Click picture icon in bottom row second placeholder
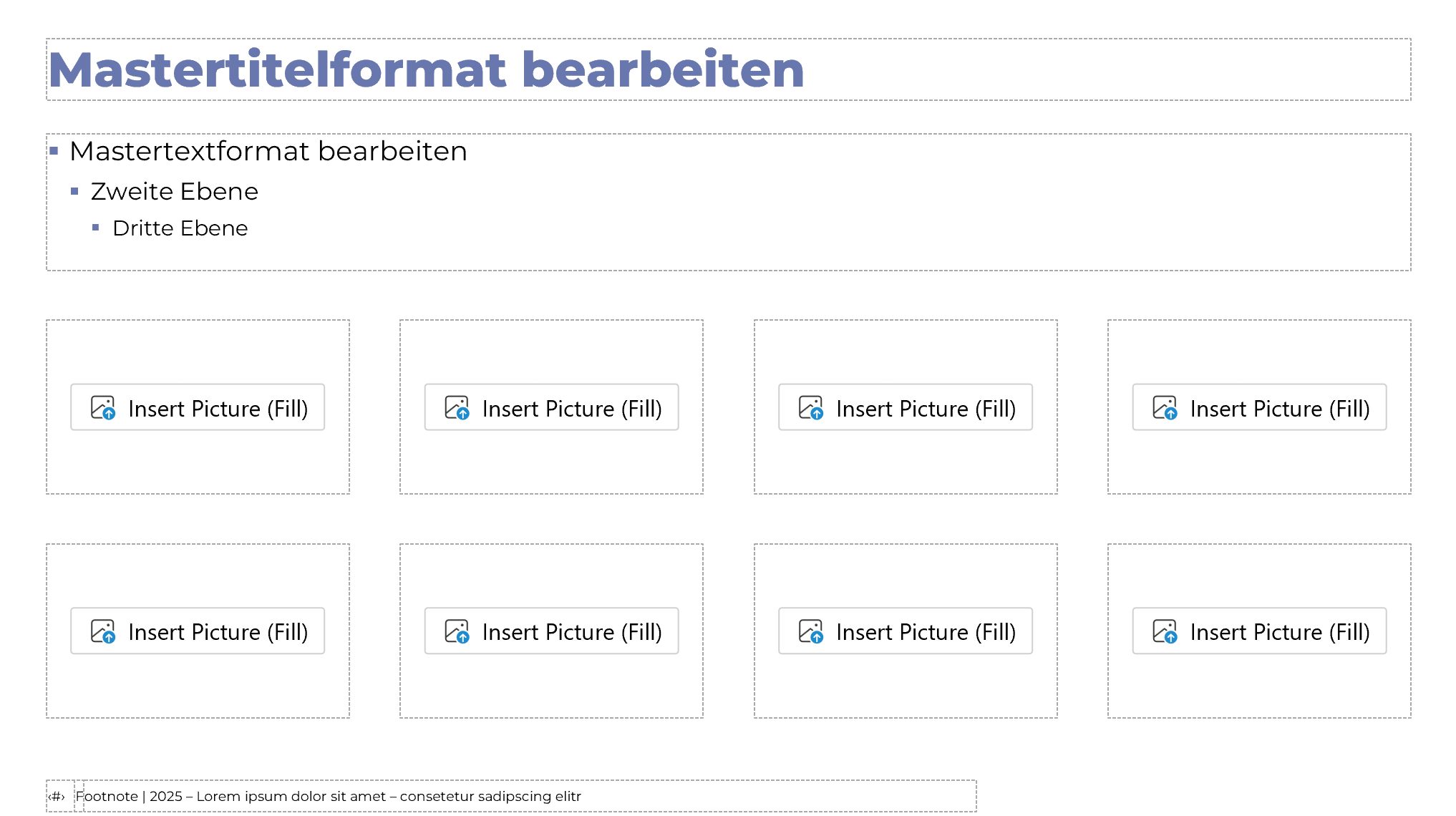Image resolution: width=1456 pixels, height=816 pixels. 457,631
